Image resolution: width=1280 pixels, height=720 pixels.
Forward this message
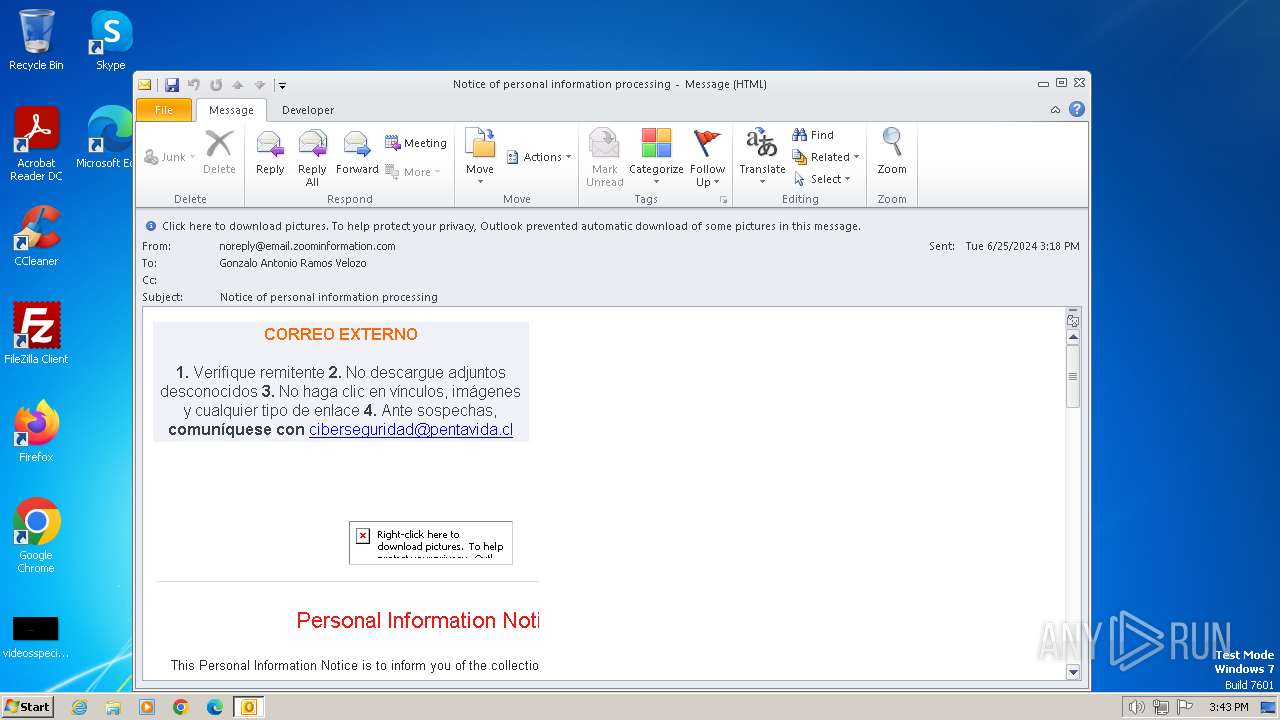(x=357, y=153)
